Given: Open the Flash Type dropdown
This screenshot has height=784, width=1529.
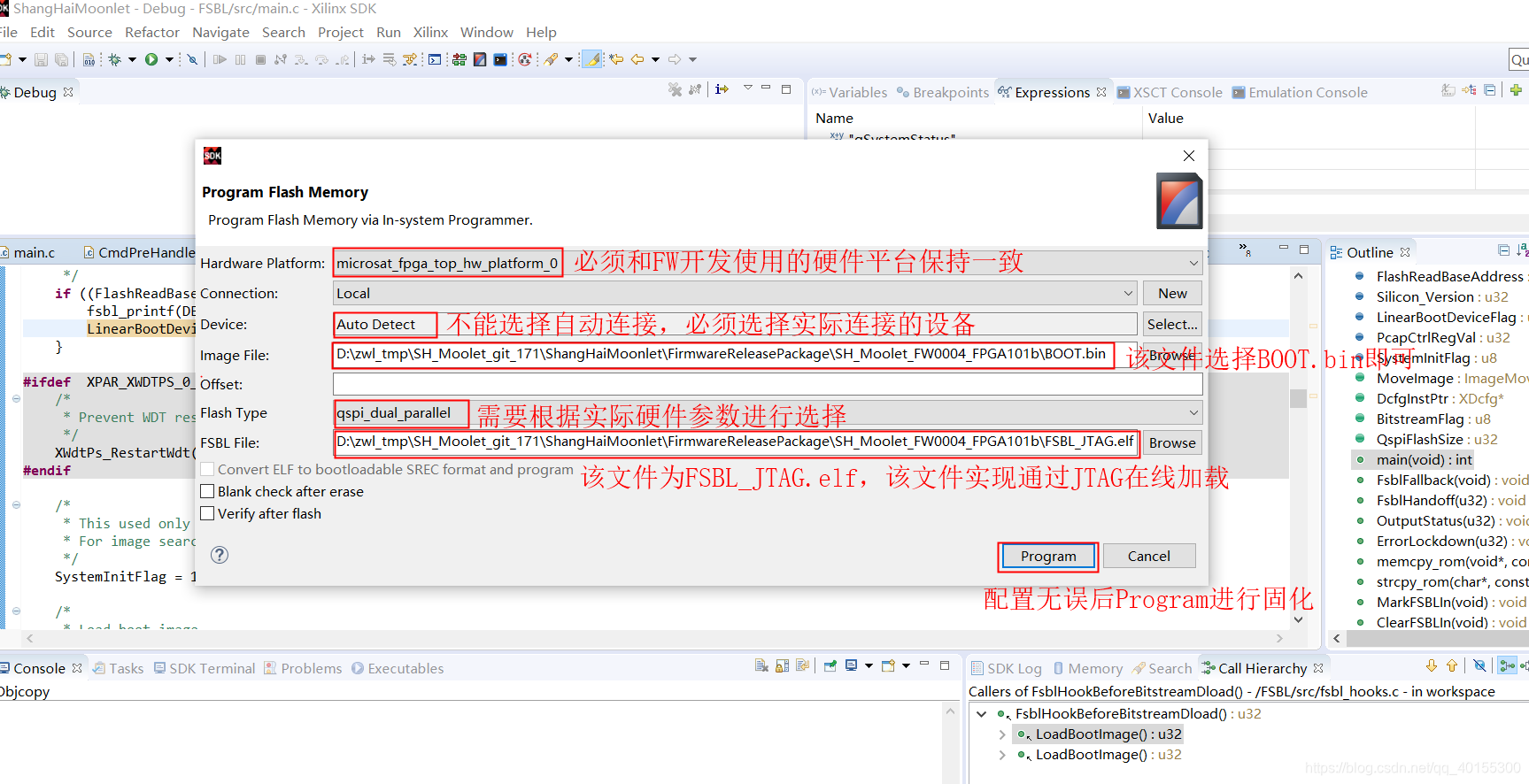Looking at the screenshot, I should pos(1193,412).
